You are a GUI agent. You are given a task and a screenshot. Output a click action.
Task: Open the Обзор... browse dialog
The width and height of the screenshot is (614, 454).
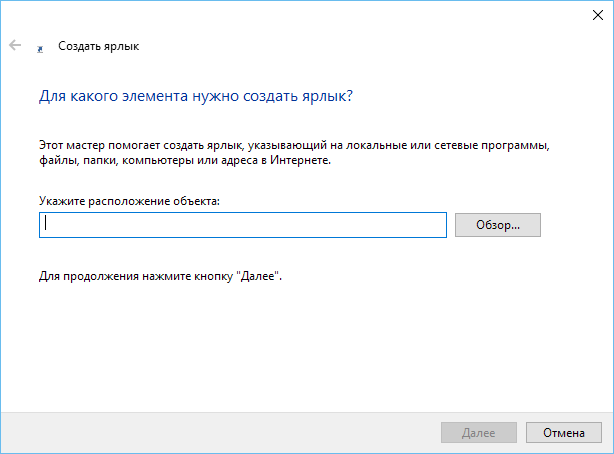497,225
